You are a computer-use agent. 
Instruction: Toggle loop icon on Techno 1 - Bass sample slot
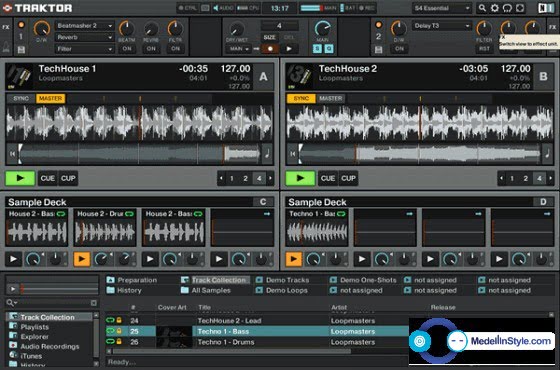(341, 214)
